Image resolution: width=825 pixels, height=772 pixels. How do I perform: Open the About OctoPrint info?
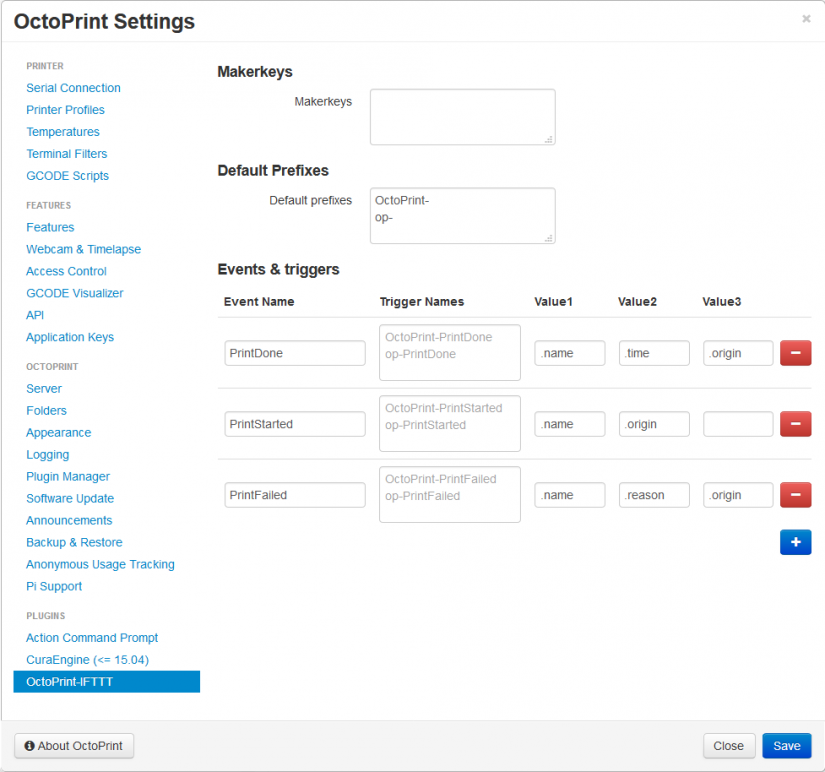74,746
